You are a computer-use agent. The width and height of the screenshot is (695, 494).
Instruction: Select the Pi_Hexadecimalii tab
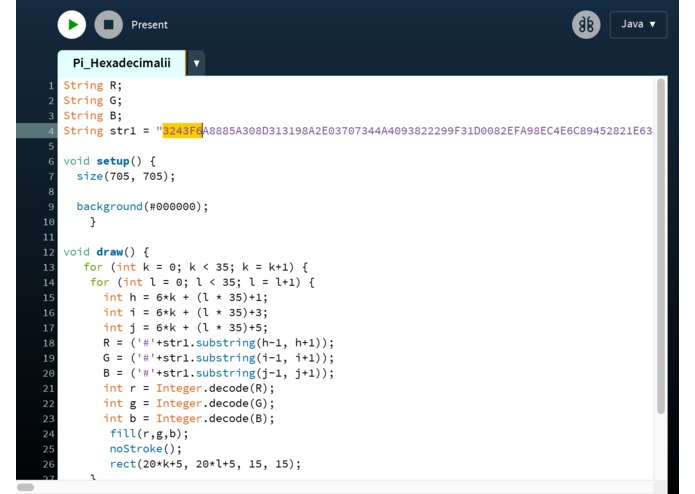point(121,63)
